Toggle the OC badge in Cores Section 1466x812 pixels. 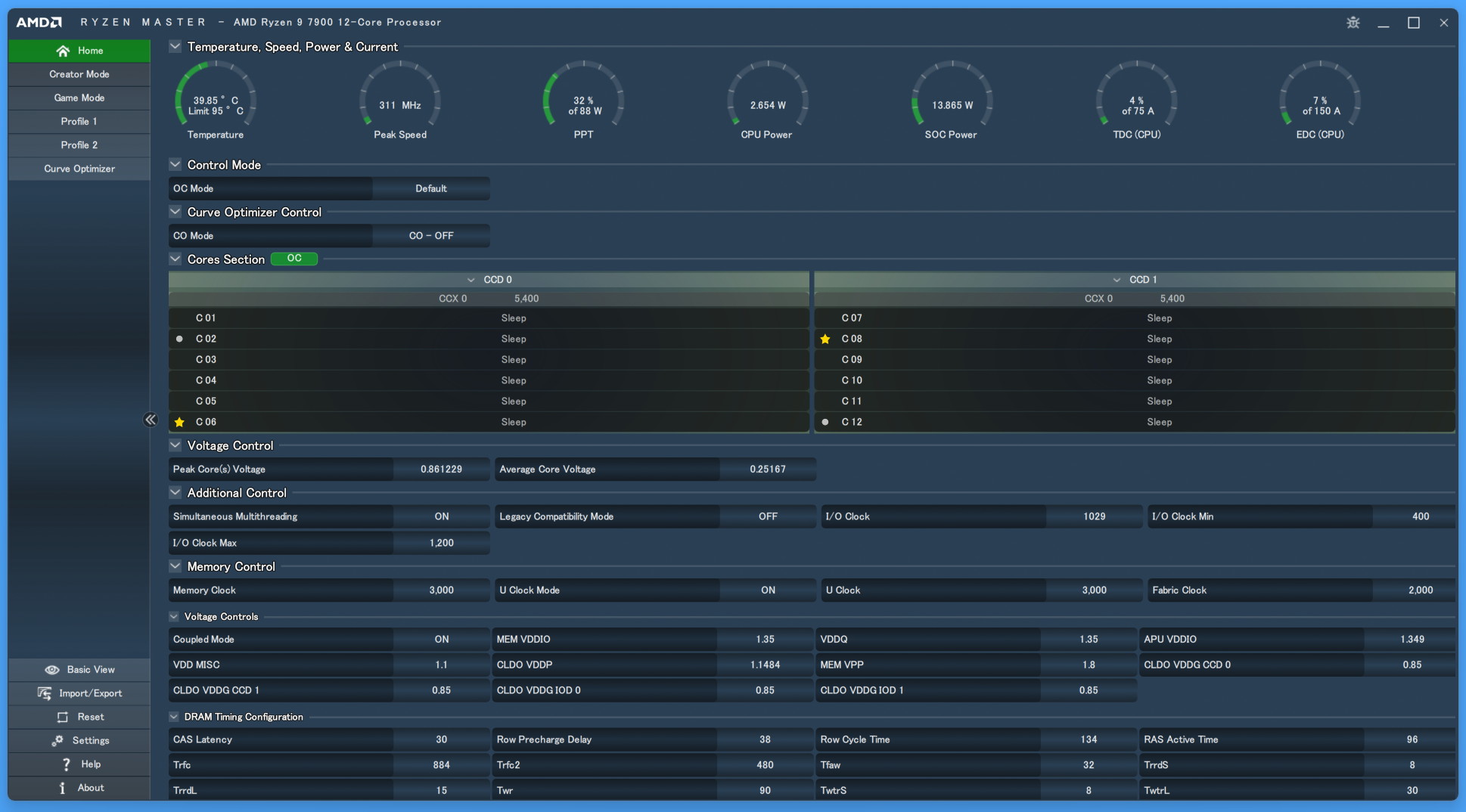[294, 259]
